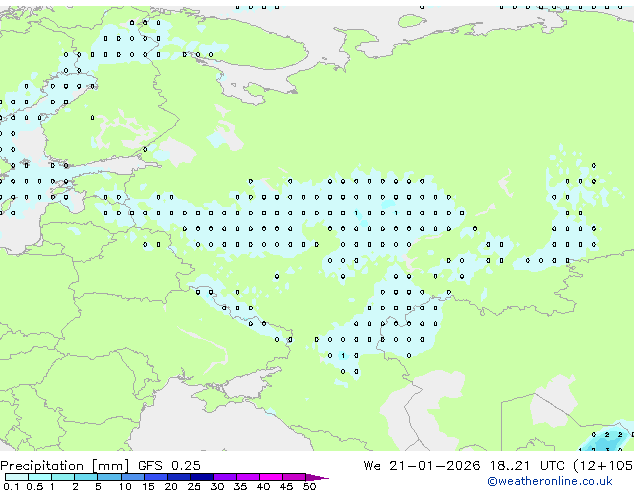
Task: Click the 1–2 mm legend swatch
Action: (x=63, y=477)
